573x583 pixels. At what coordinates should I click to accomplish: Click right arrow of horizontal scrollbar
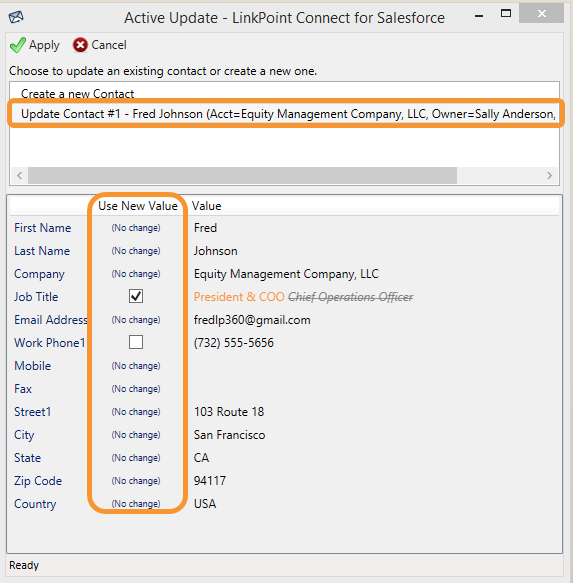[x=549, y=175]
